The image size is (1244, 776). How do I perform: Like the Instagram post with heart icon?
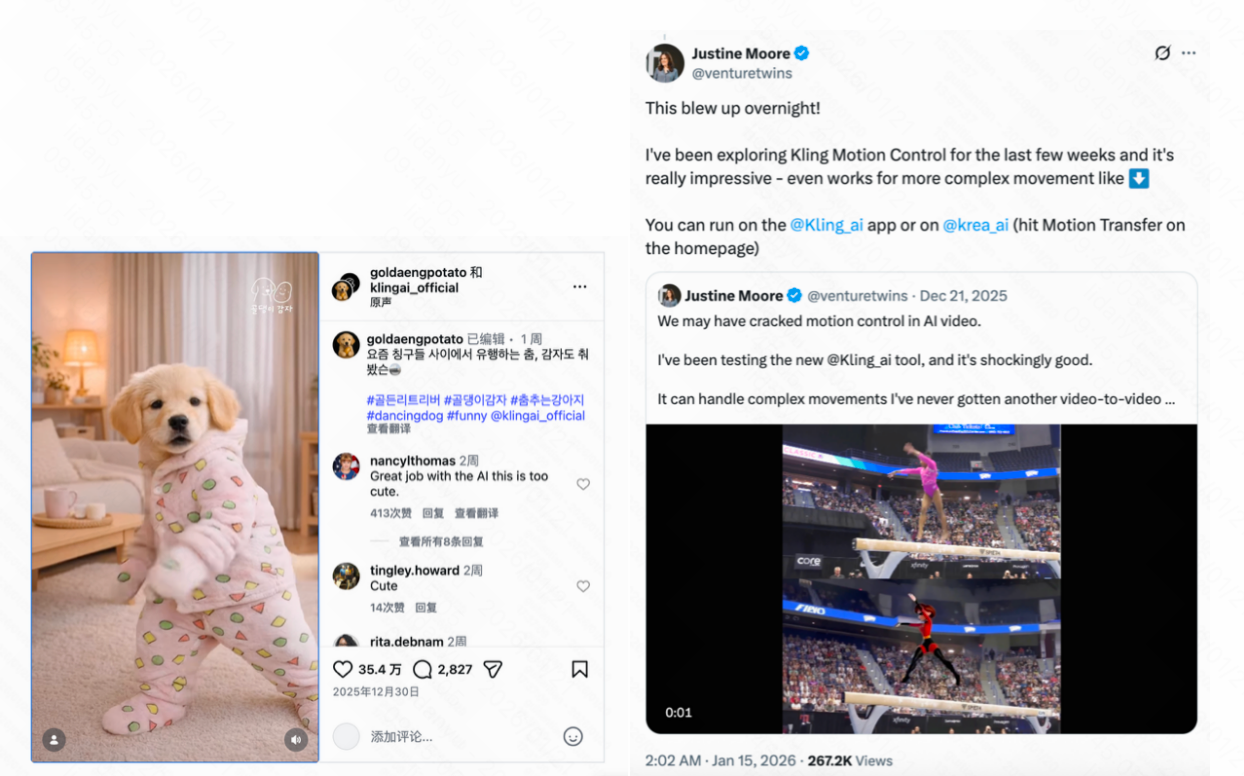[343, 669]
